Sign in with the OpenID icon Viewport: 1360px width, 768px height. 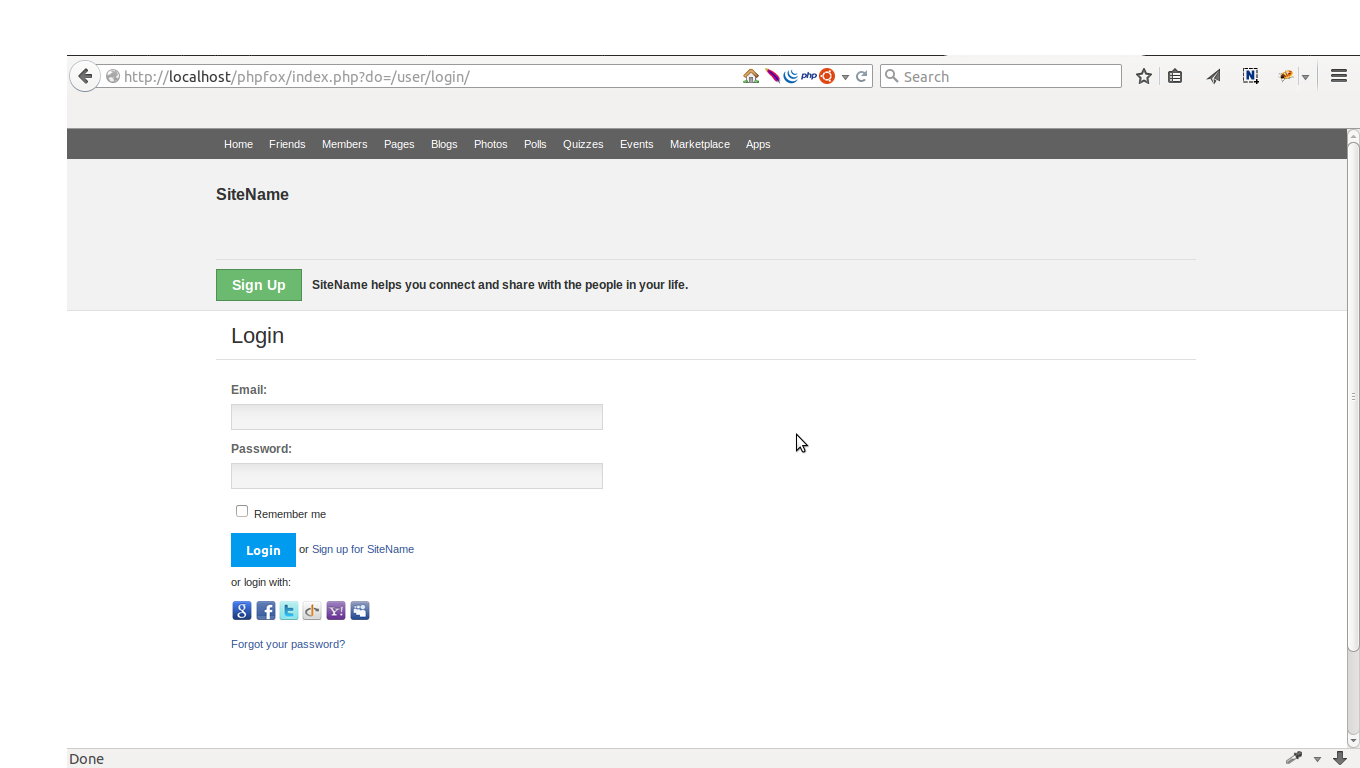click(x=312, y=611)
